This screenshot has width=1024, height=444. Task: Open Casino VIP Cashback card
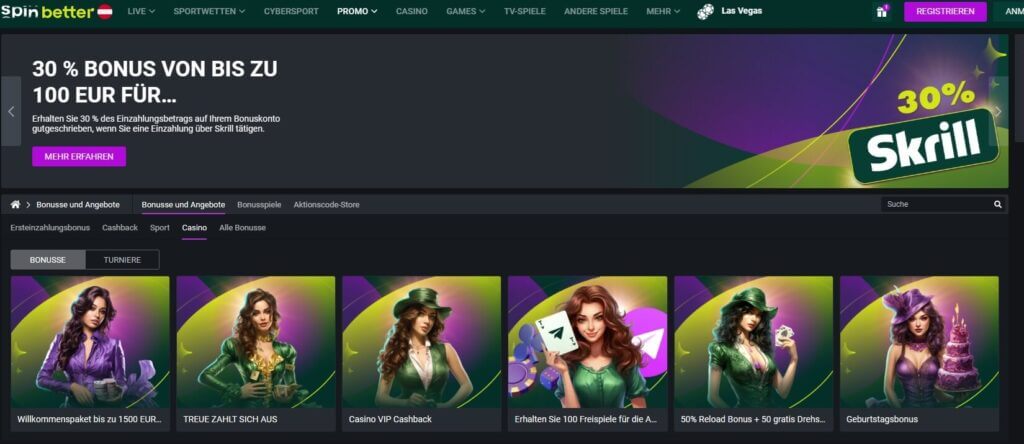422,353
